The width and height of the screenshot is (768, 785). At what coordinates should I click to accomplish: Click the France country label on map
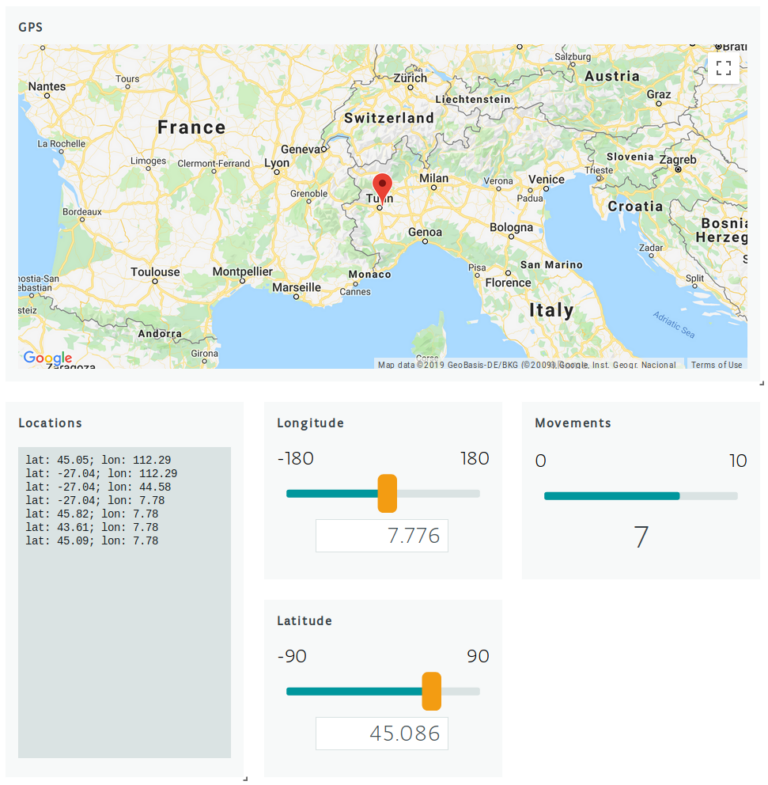point(191,127)
